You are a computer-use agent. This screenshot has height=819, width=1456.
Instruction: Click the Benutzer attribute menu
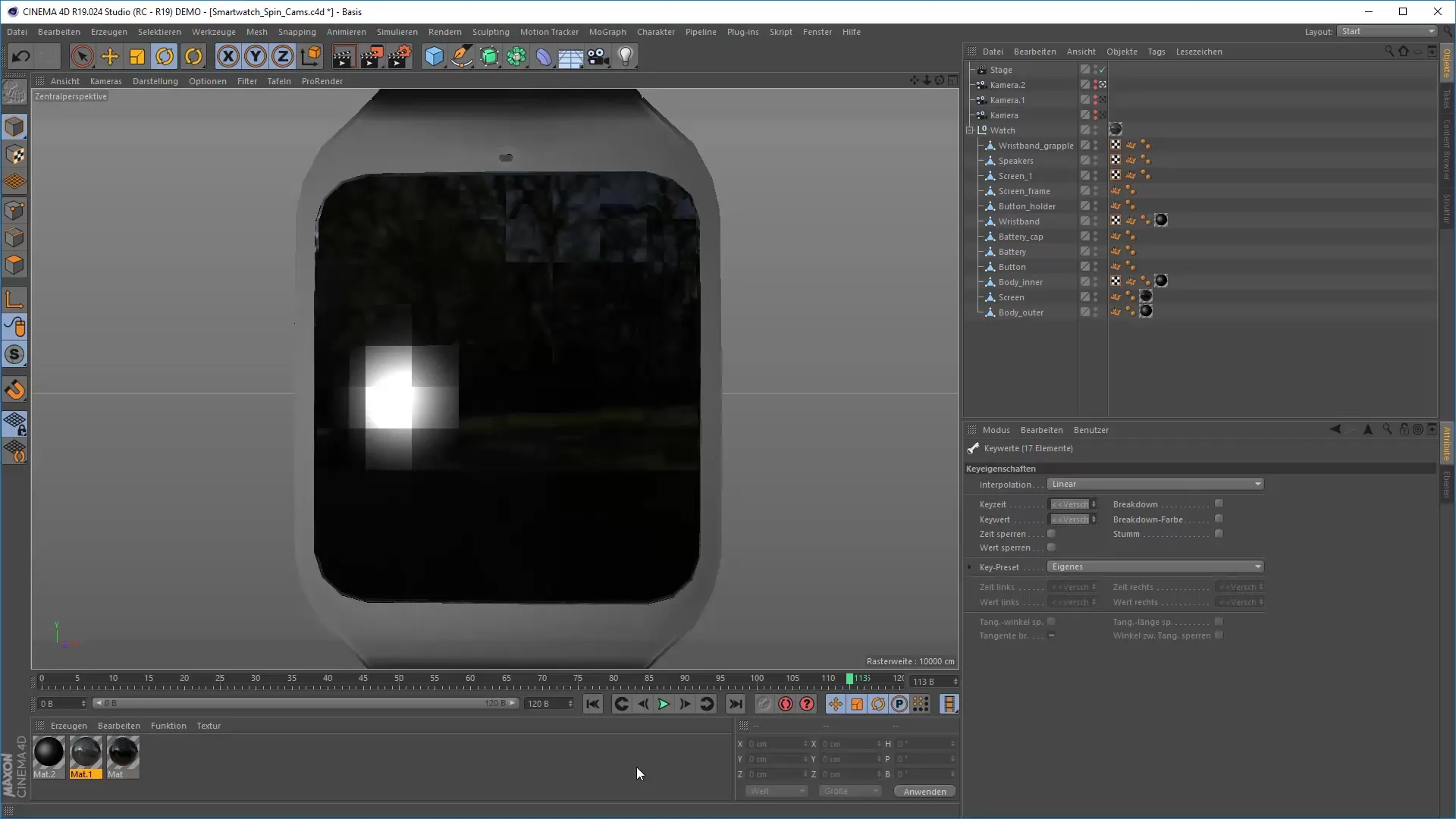point(1090,430)
